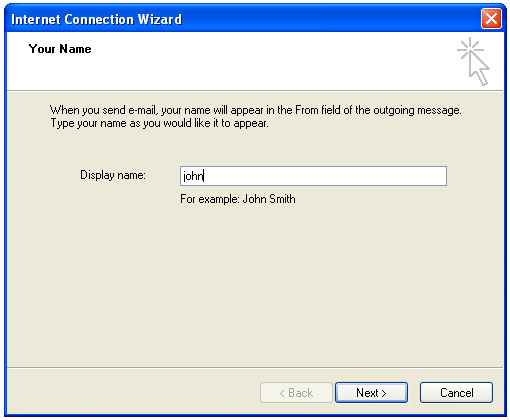
Task: Click the greyed-out Back button
Action: coord(296,393)
